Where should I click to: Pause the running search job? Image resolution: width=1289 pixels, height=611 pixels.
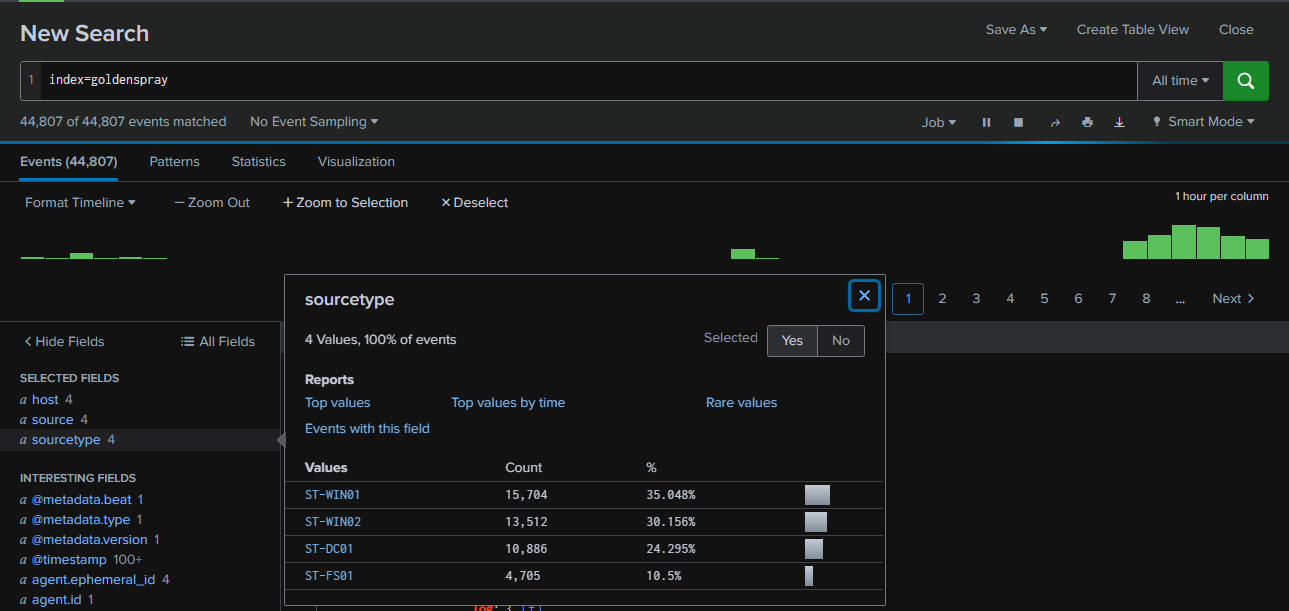pos(986,122)
